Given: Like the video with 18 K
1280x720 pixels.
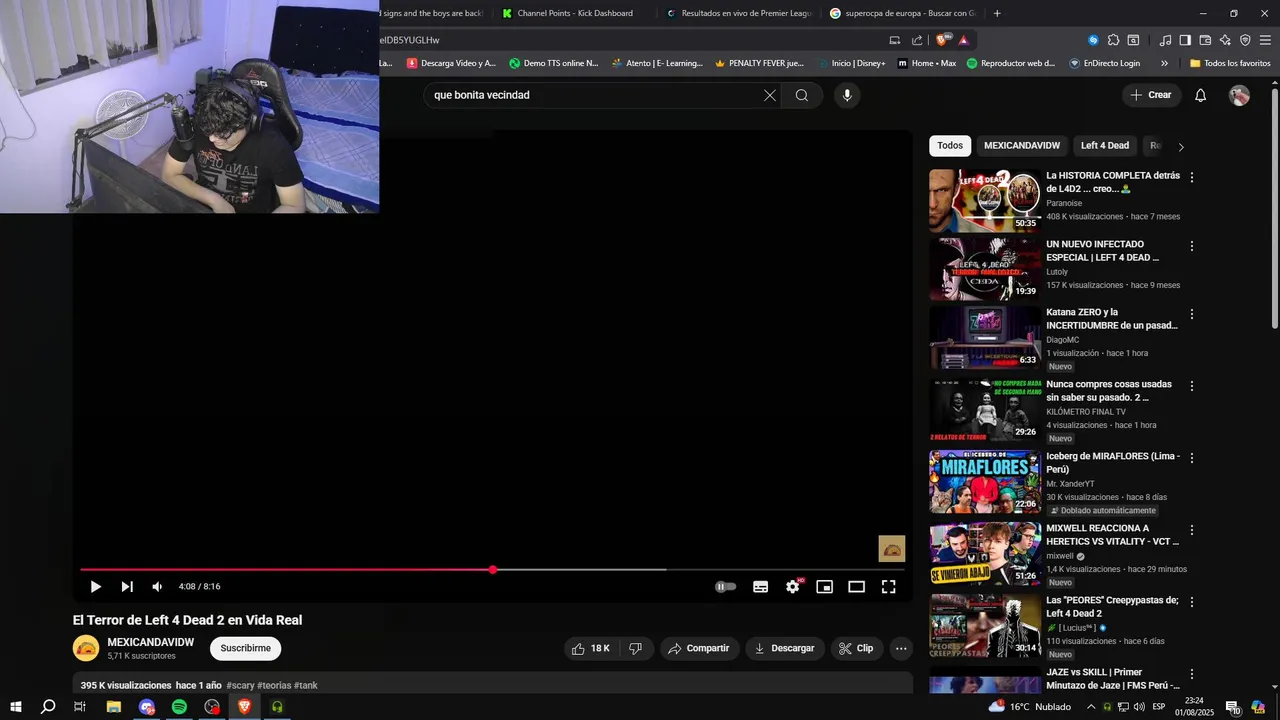Looking at the screenshot, I should (x=590, y=648).
